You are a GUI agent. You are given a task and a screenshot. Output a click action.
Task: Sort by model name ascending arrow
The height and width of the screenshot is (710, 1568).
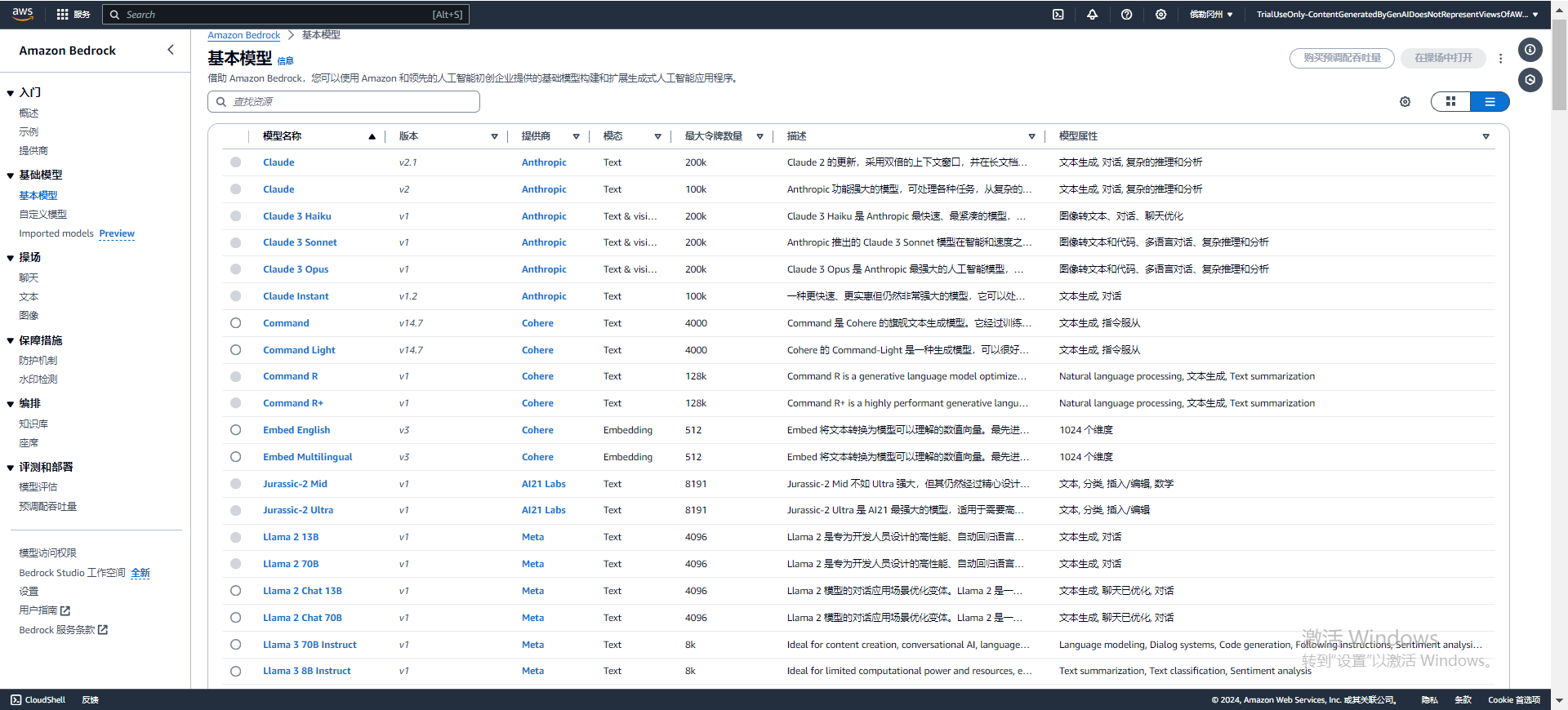pos(372,136)
